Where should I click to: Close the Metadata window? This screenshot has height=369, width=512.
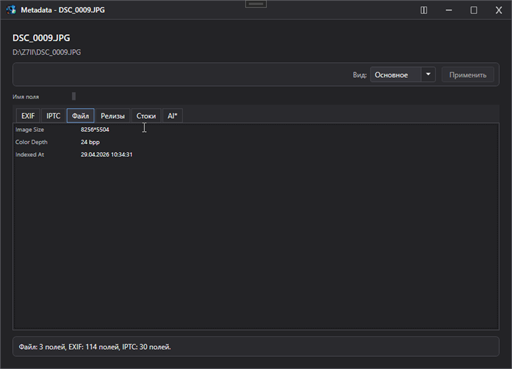(x=499, y=10)
